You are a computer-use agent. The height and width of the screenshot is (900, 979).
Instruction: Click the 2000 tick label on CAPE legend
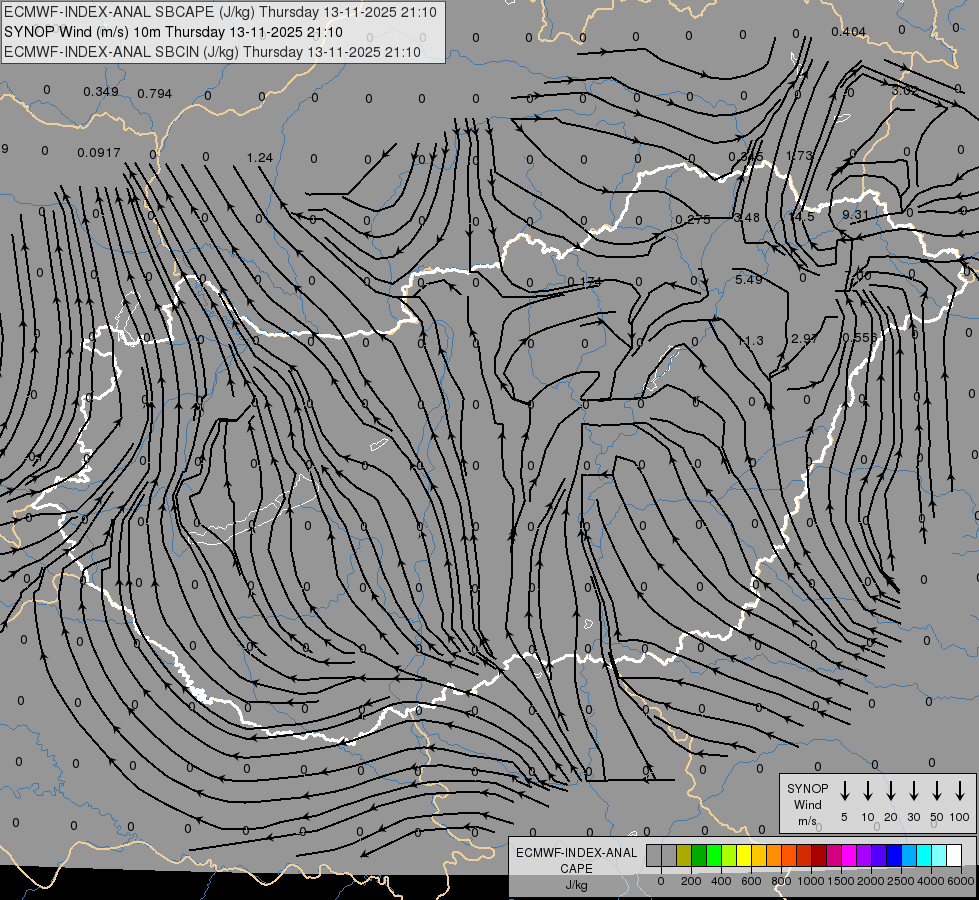(871, 881)
